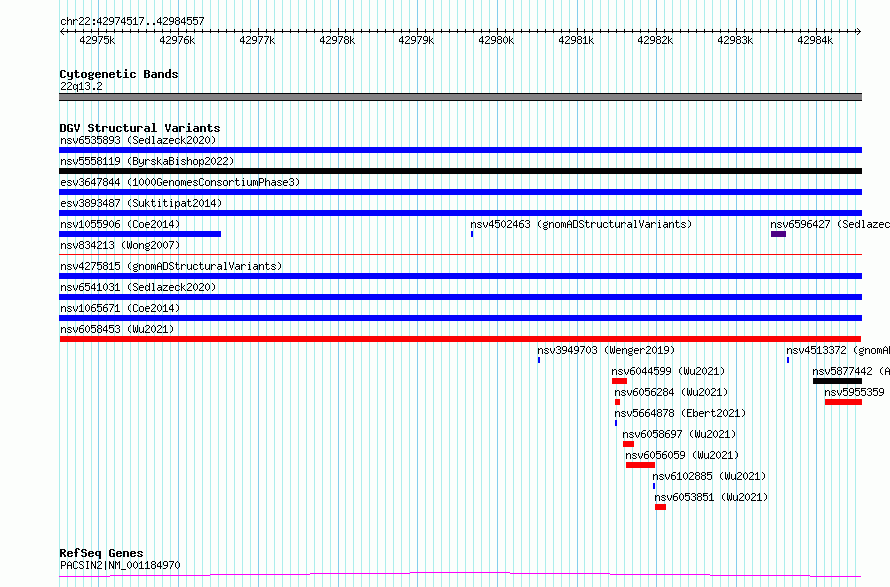This screenshot has height=587, width=890.
Task: Click the PACSIN2|NM_001184970 gene label
Action: pos(120,565)
